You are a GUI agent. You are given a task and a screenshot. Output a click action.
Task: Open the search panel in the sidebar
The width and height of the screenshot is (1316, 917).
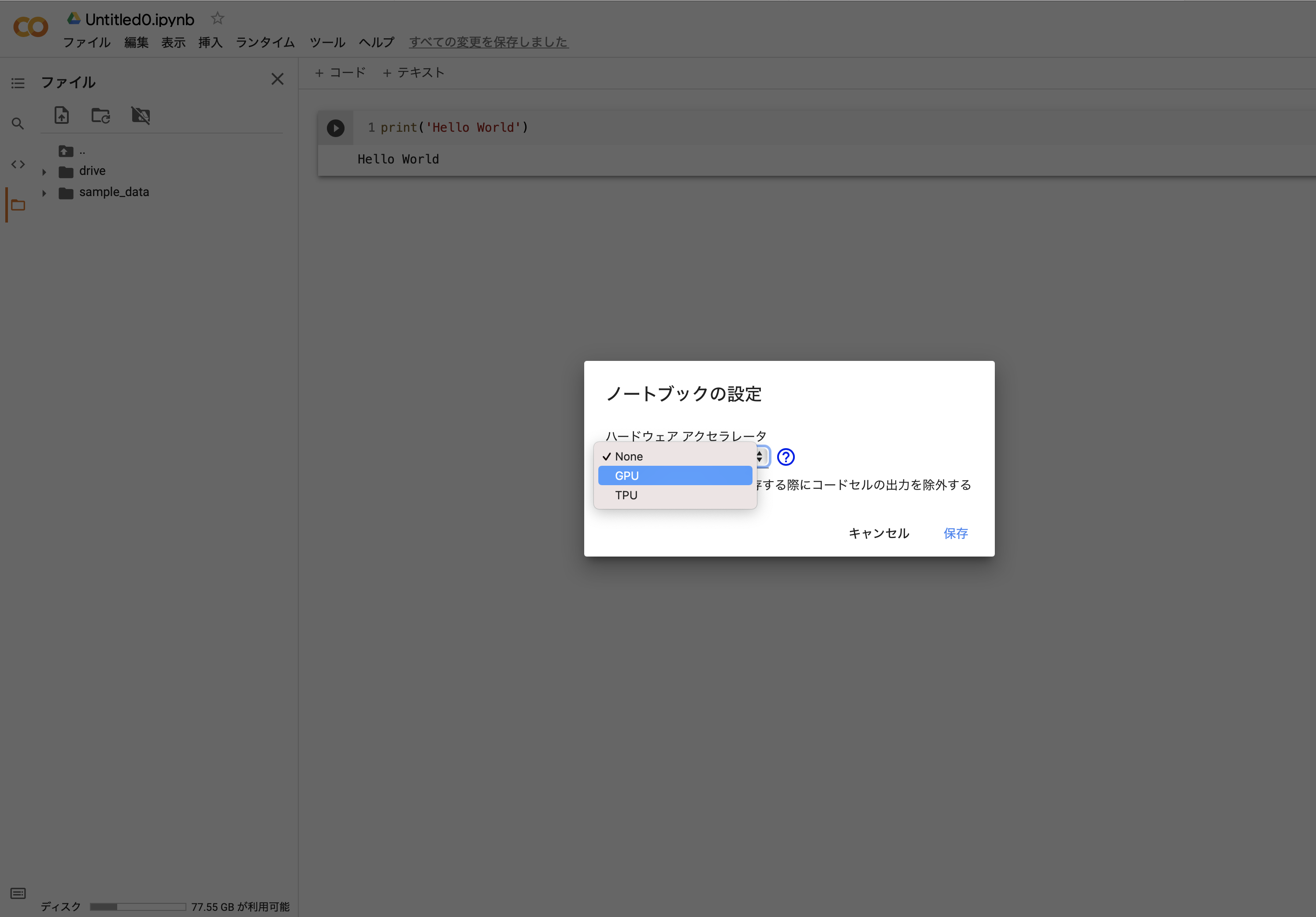17,123
